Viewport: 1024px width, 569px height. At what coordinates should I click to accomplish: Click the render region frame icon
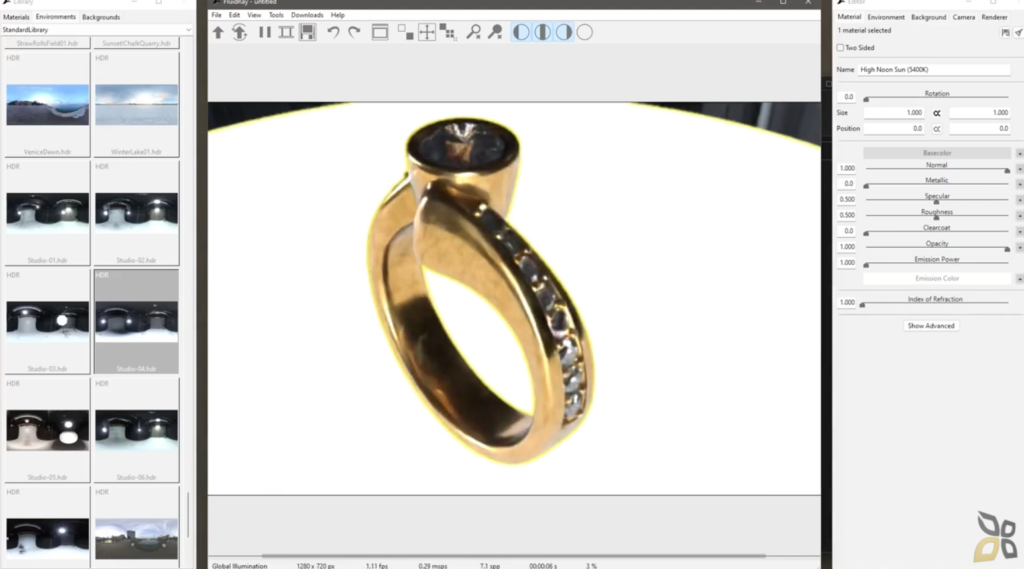pos(286,32)
